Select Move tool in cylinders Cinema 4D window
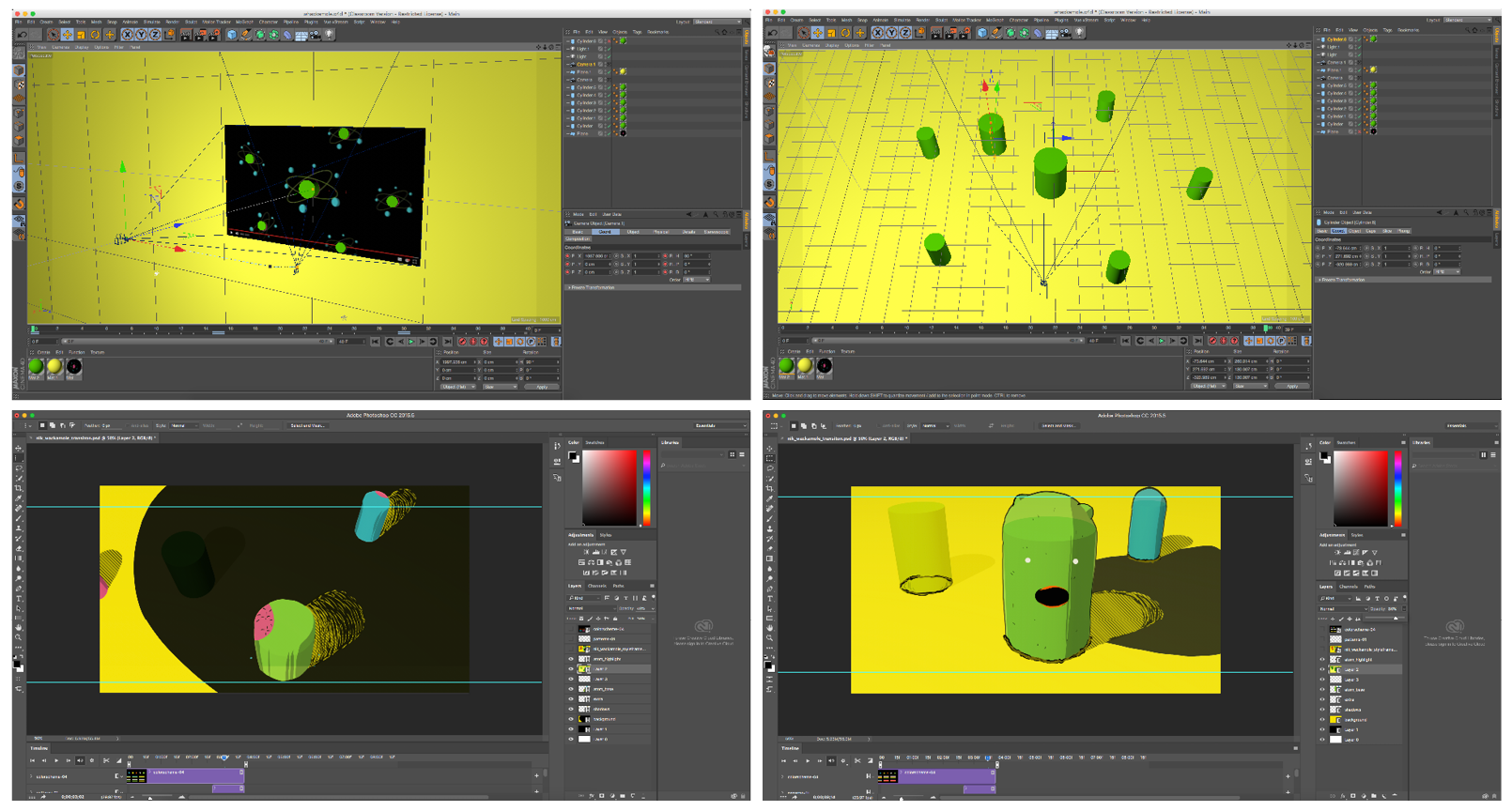The image size is (1512, 811). coord(817,33)
